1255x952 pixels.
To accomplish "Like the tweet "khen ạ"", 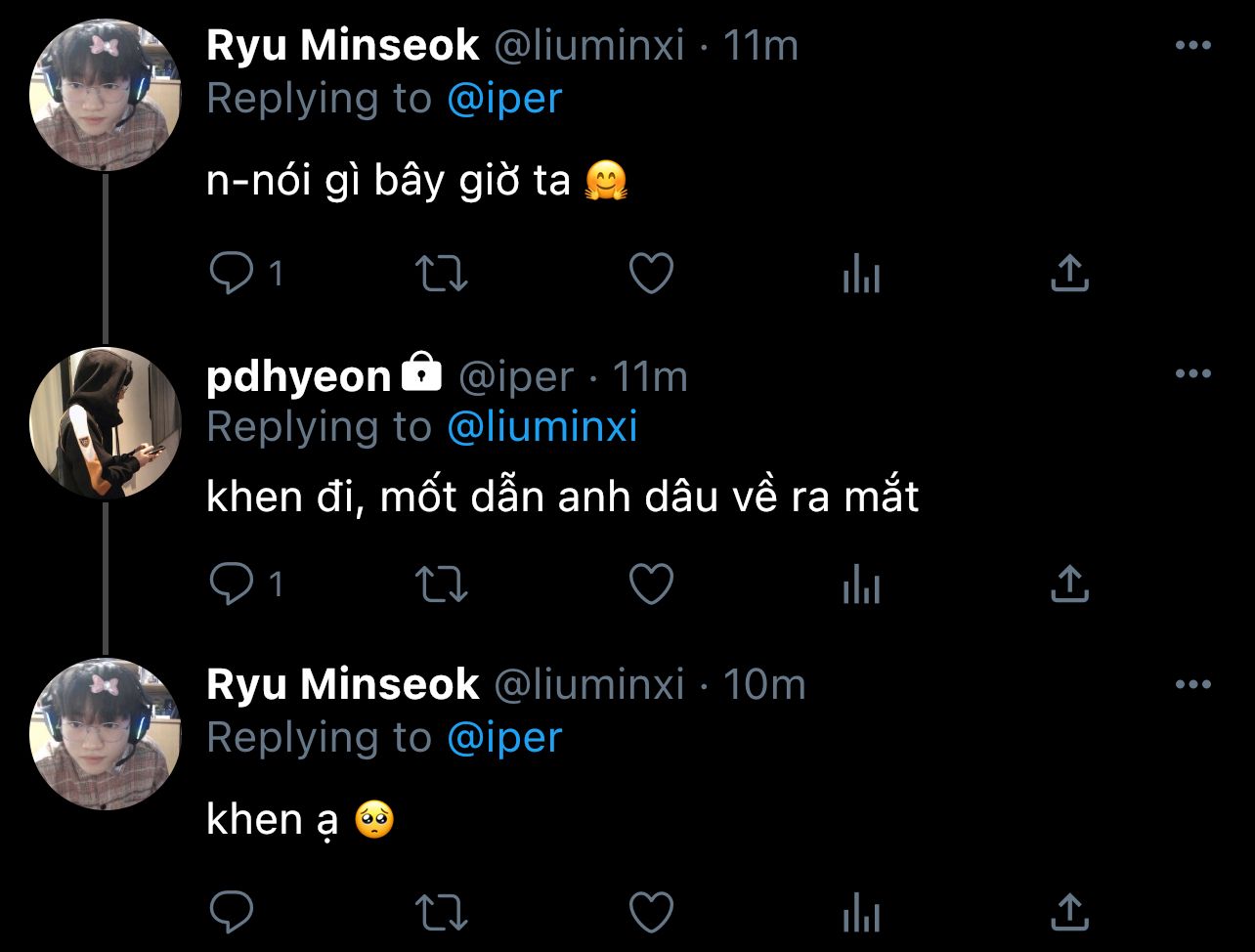I will [x=651, y=912].
